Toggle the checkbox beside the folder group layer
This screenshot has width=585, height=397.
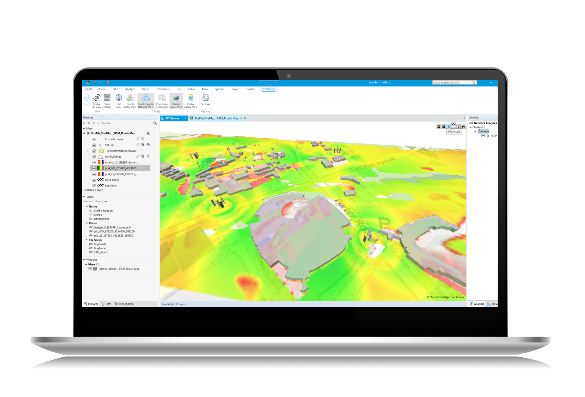pyautogui.click(x=94, y=151)
